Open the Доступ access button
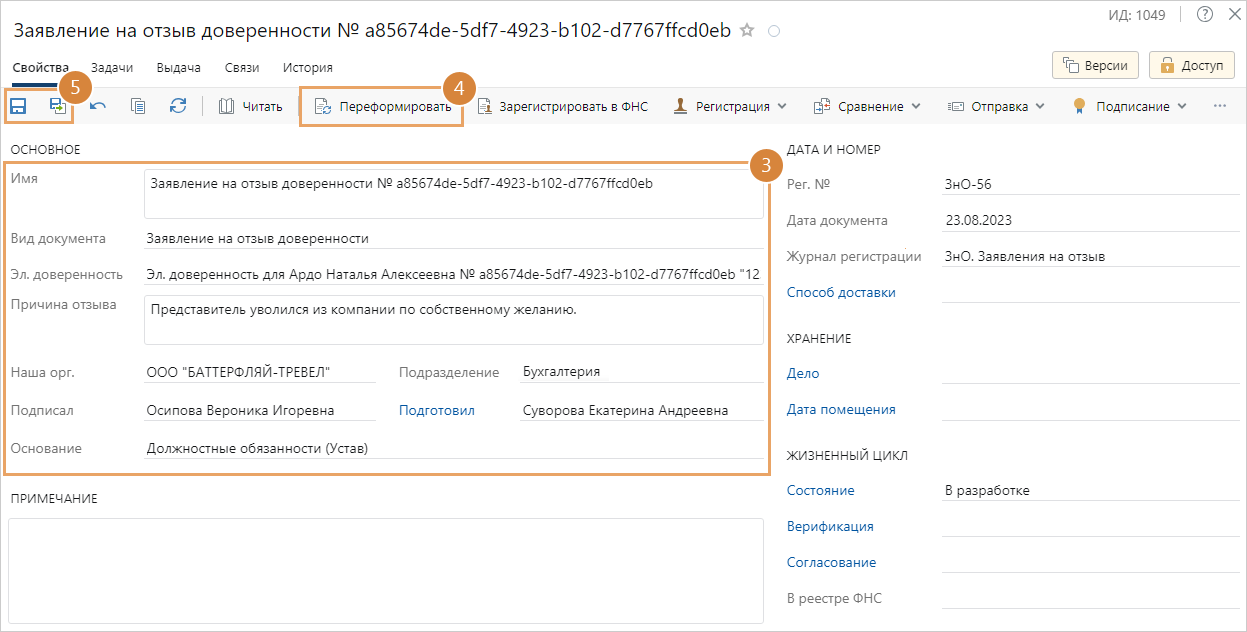Screen dimensions: 1247x632 pos(1190,65)
